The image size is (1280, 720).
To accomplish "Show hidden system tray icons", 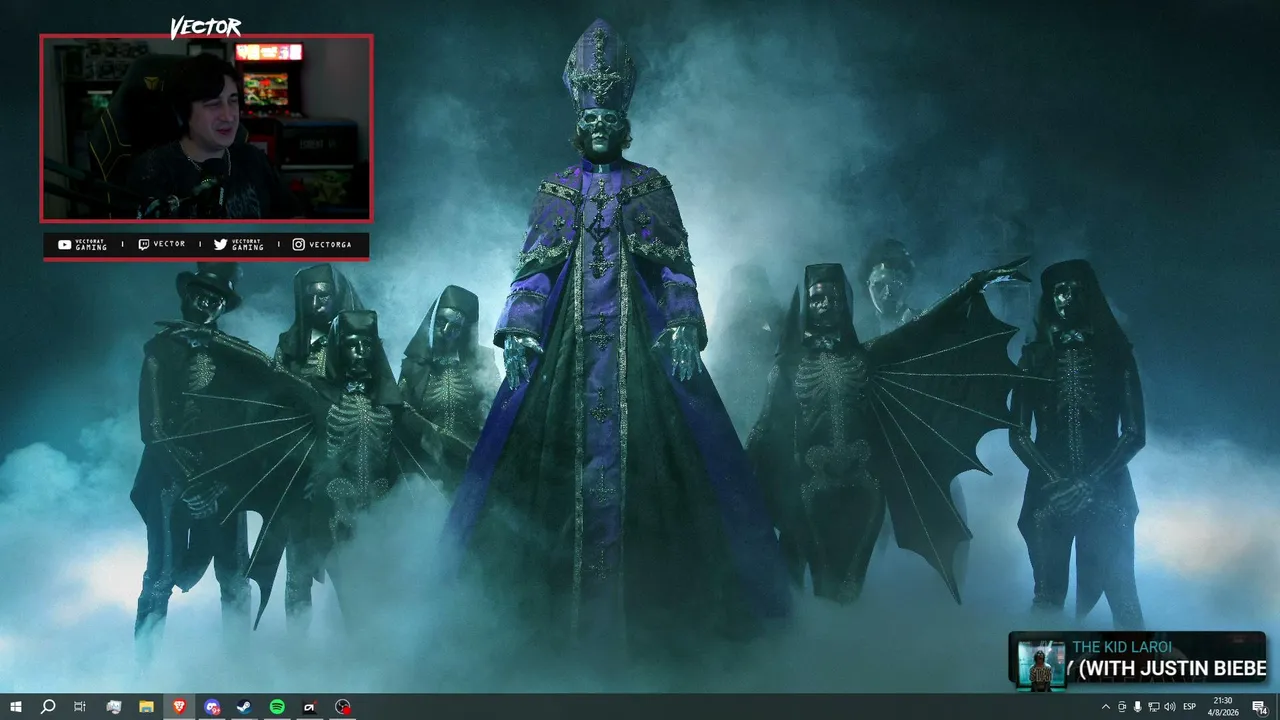I will pos(1105,707).
